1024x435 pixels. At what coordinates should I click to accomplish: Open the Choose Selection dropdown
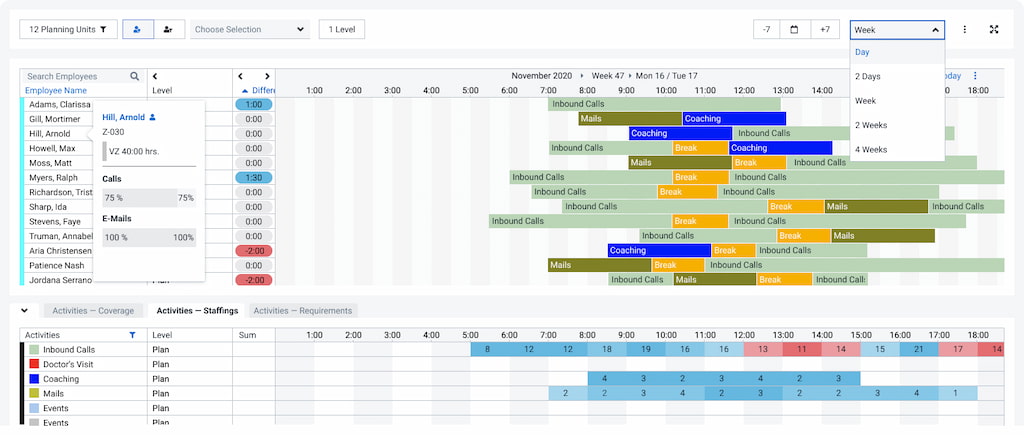[x=250, y=29]
